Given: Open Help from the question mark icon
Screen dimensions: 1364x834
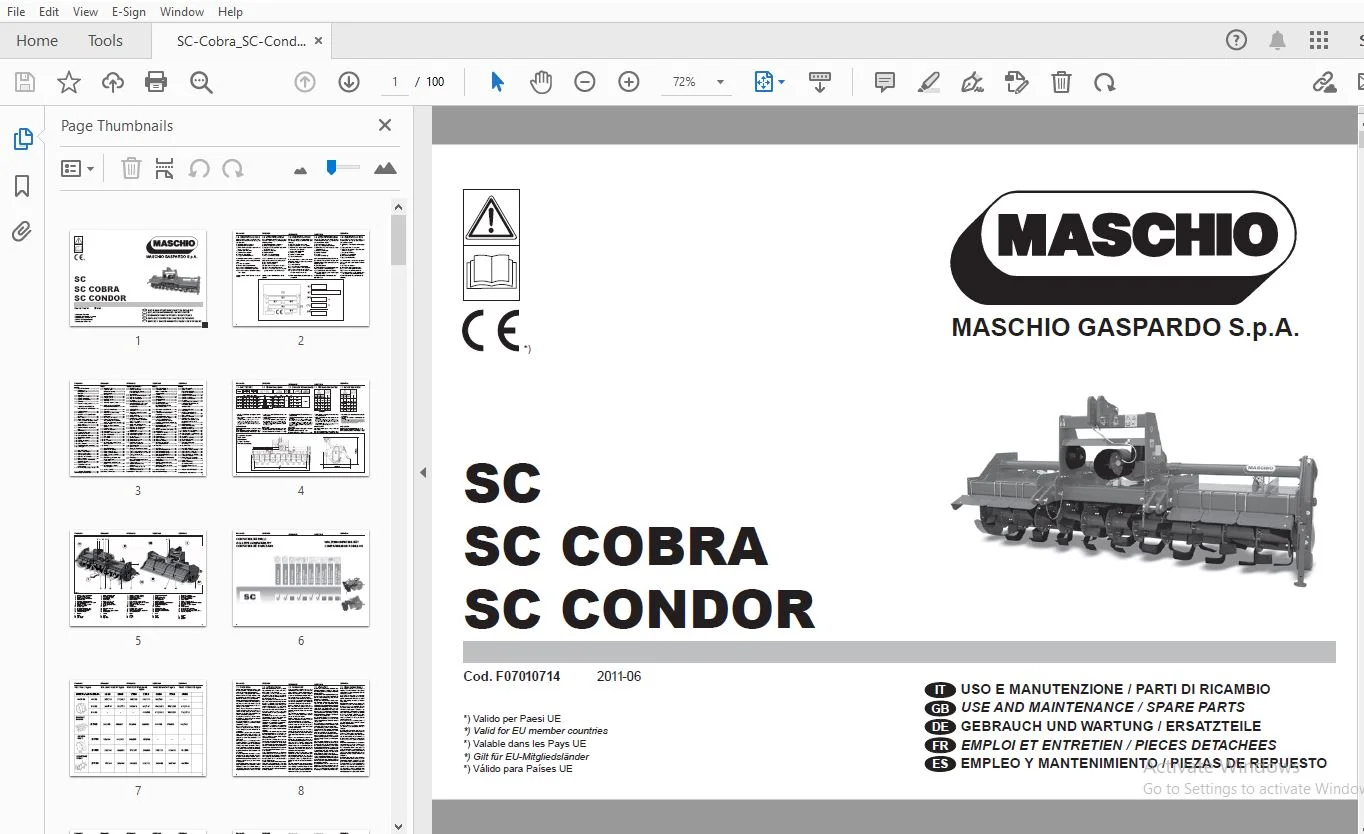Looking at the screenshot, I should coord(1237,41).
